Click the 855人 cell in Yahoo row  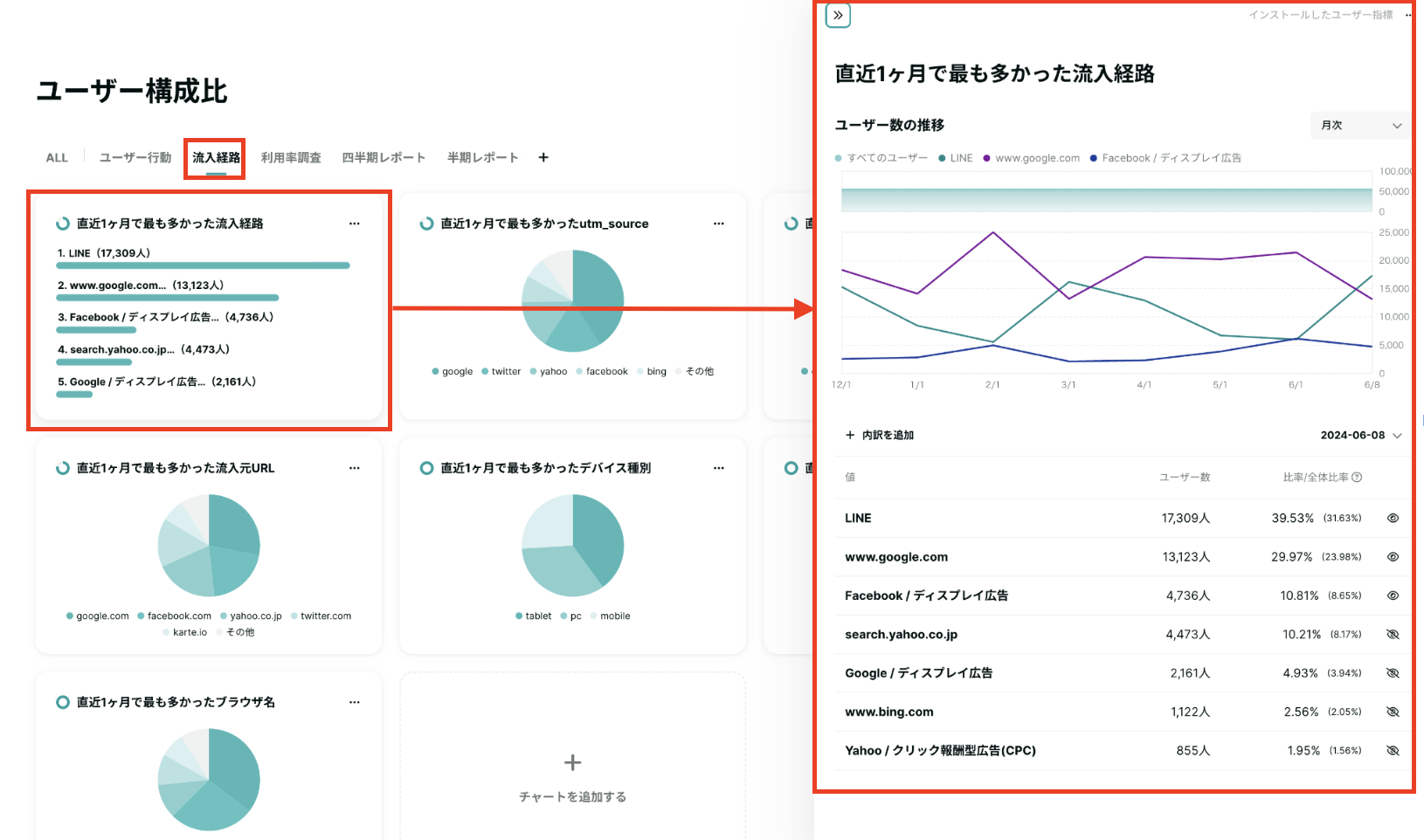pos(1193,750)
